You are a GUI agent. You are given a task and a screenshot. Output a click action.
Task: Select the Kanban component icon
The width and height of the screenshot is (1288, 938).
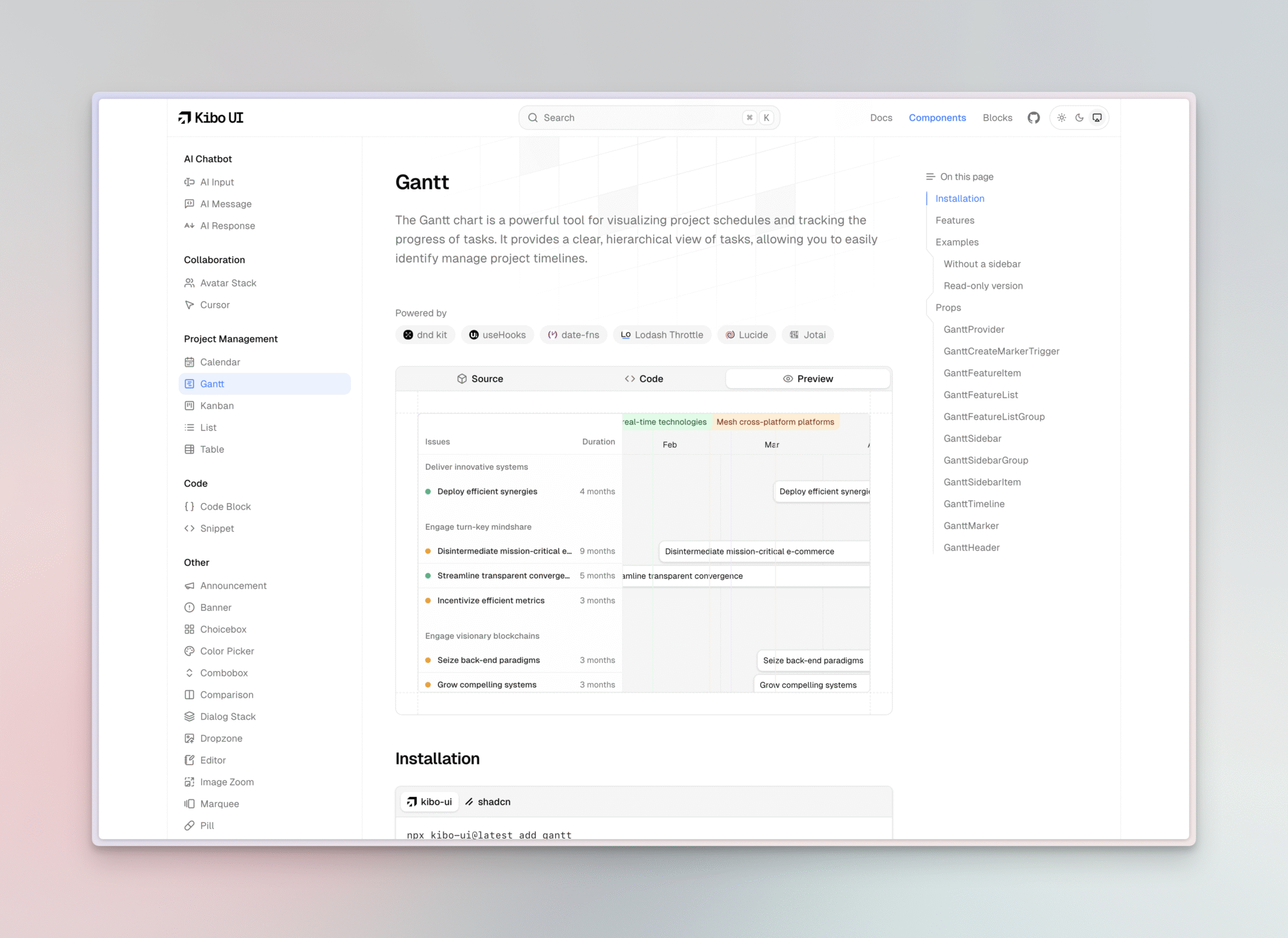pyautogui.click(x=190, y=405)
